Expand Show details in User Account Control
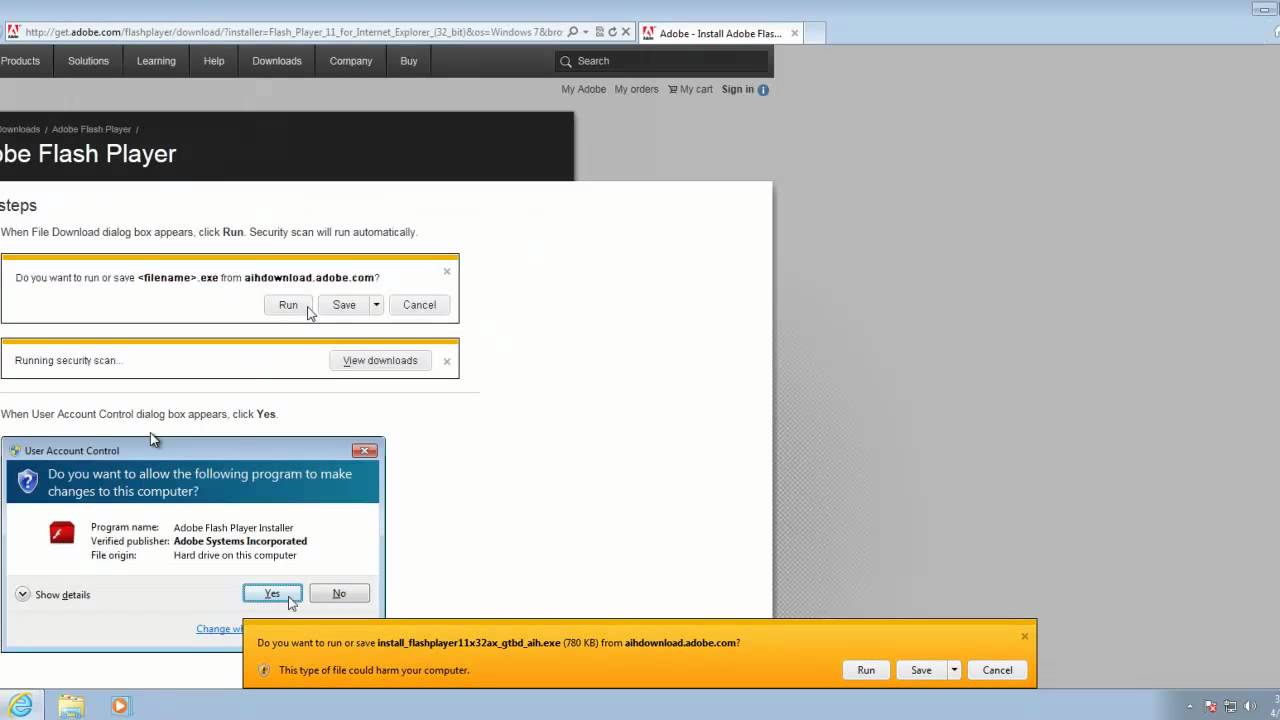 tap(54, 594)
